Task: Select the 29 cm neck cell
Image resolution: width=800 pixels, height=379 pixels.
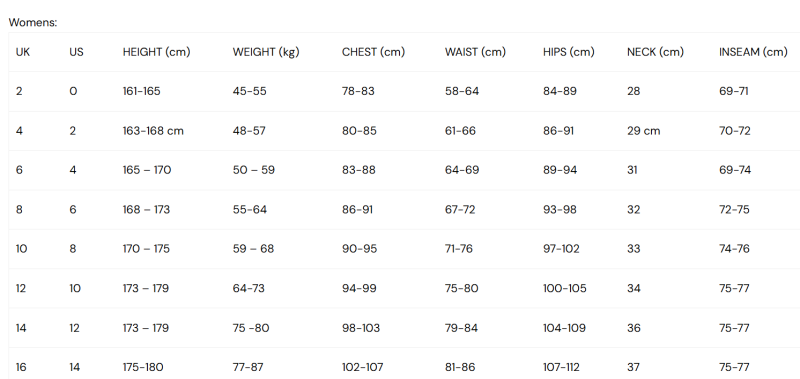Action: [x=643, y=131]
